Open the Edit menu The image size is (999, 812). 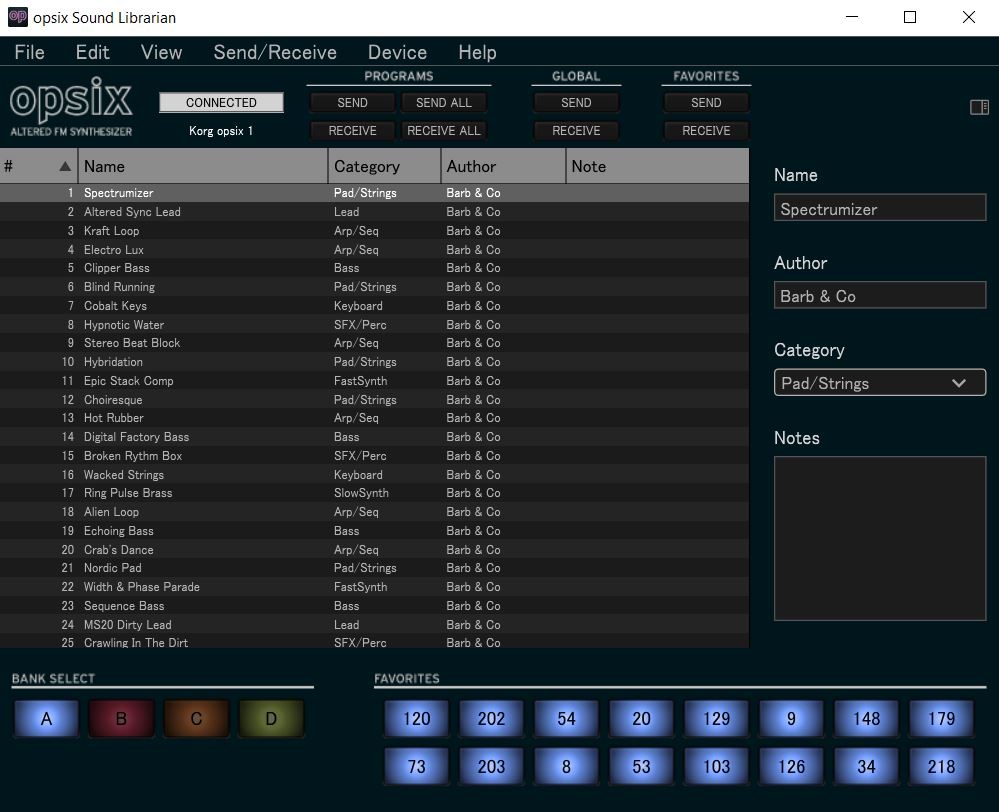92,52
